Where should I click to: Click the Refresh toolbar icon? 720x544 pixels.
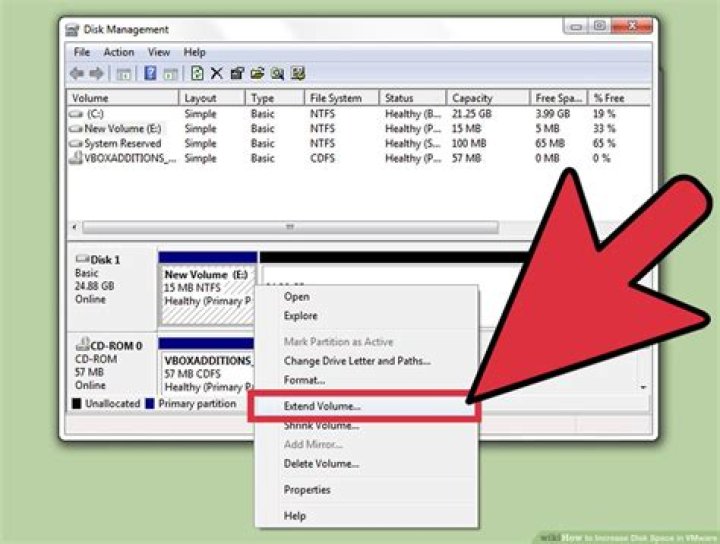click(197, 73)
